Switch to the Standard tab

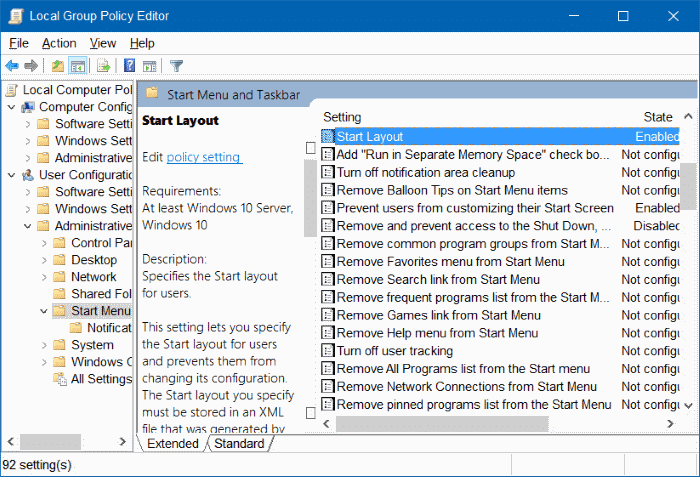point(239,444)
